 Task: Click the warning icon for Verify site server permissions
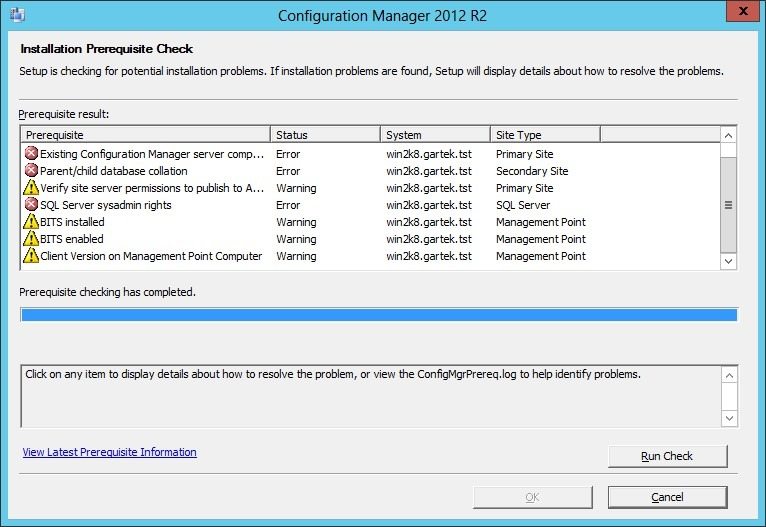click(x=31, y=188)
